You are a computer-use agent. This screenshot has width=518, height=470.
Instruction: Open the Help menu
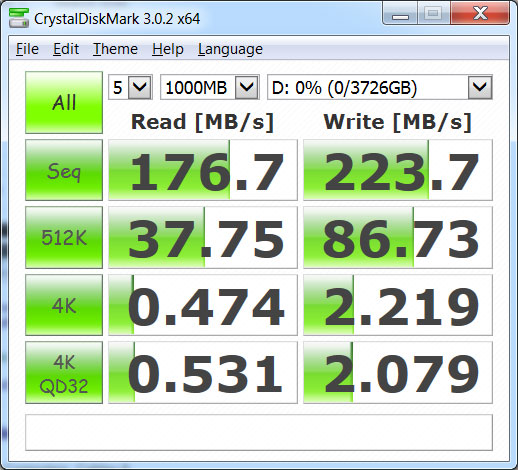[x=168, y=49]
